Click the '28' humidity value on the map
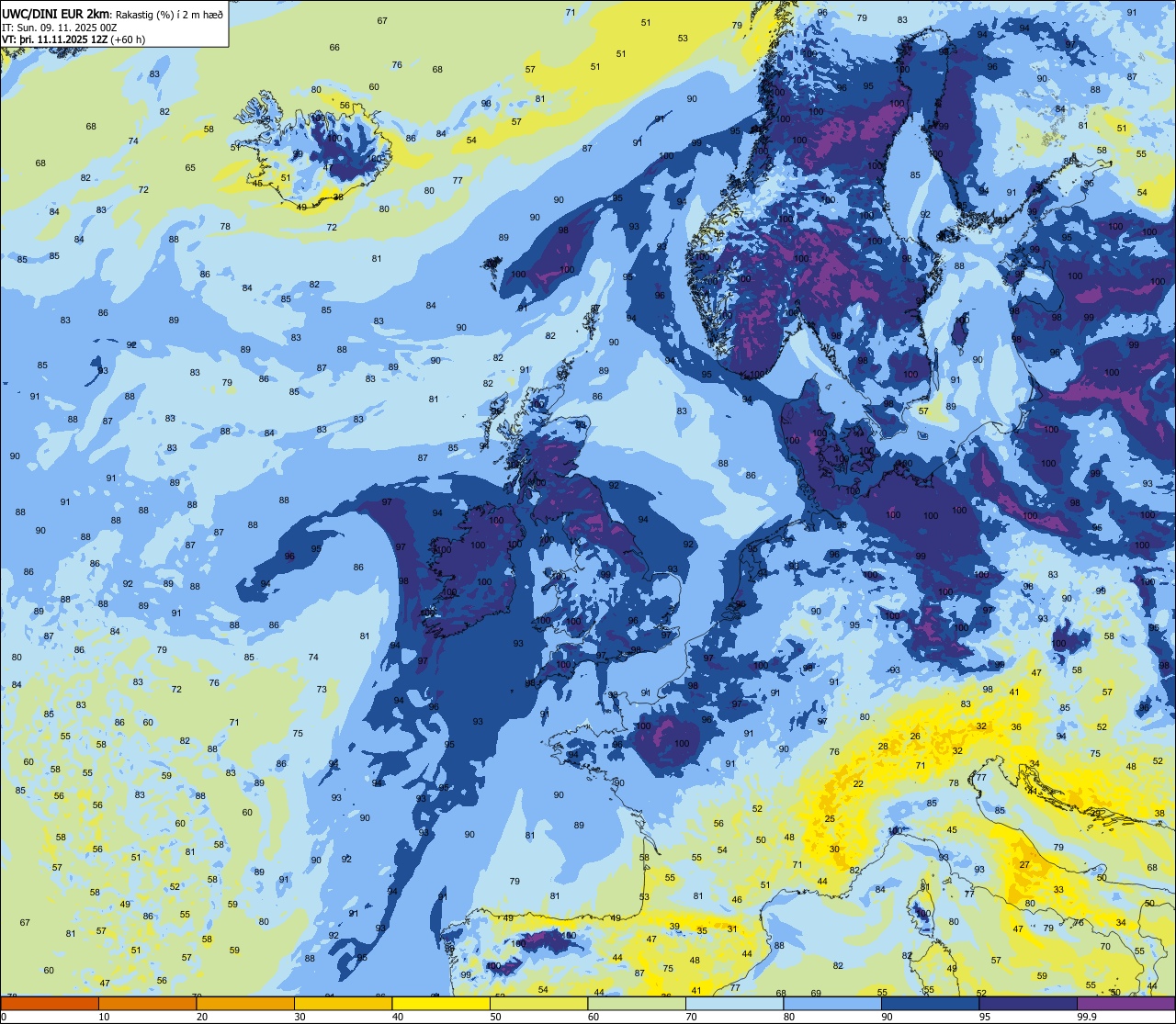Image resolution: width=1176 pixels, height=1024 pixels. point(883,746)
